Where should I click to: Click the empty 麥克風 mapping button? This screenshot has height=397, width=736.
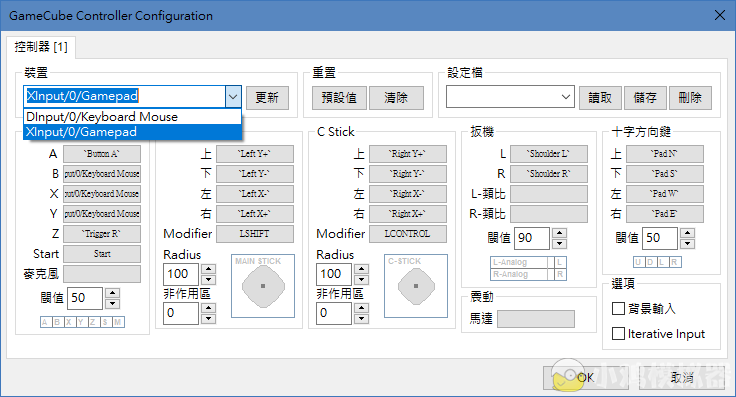(102, 274)
